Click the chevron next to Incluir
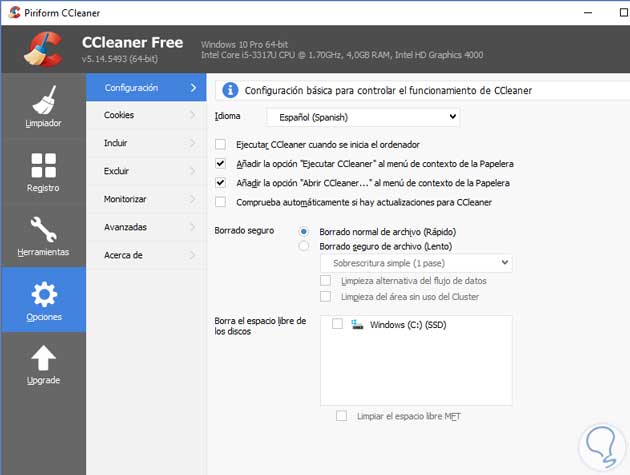Viewport: 630px width, 475px height. pyautogui.click(x=192, y=143)
